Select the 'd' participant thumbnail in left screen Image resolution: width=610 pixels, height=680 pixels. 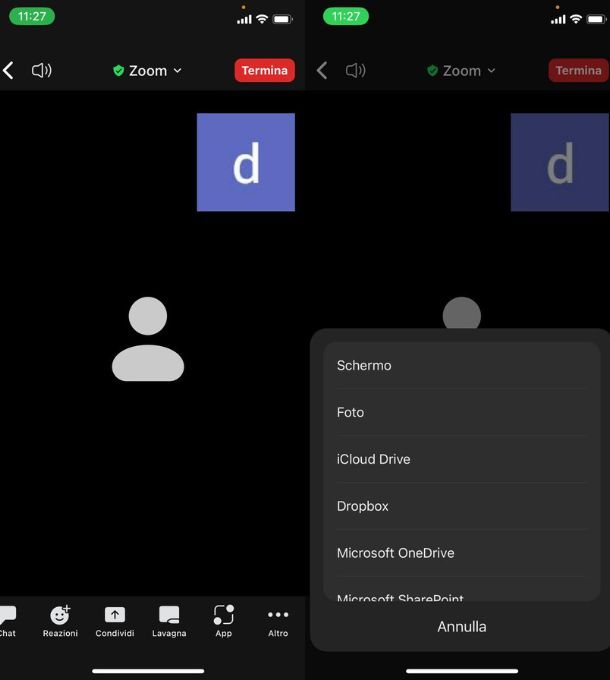tap(246, 162)
